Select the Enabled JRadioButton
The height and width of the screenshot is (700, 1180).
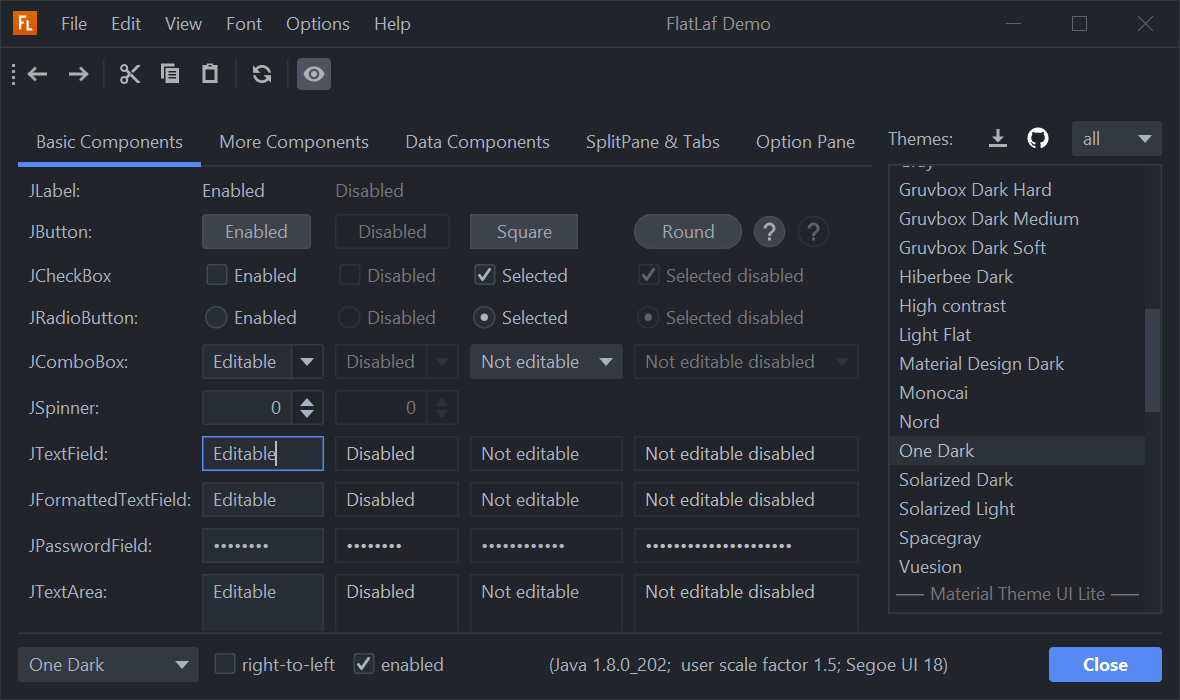[x=216, y=318]
